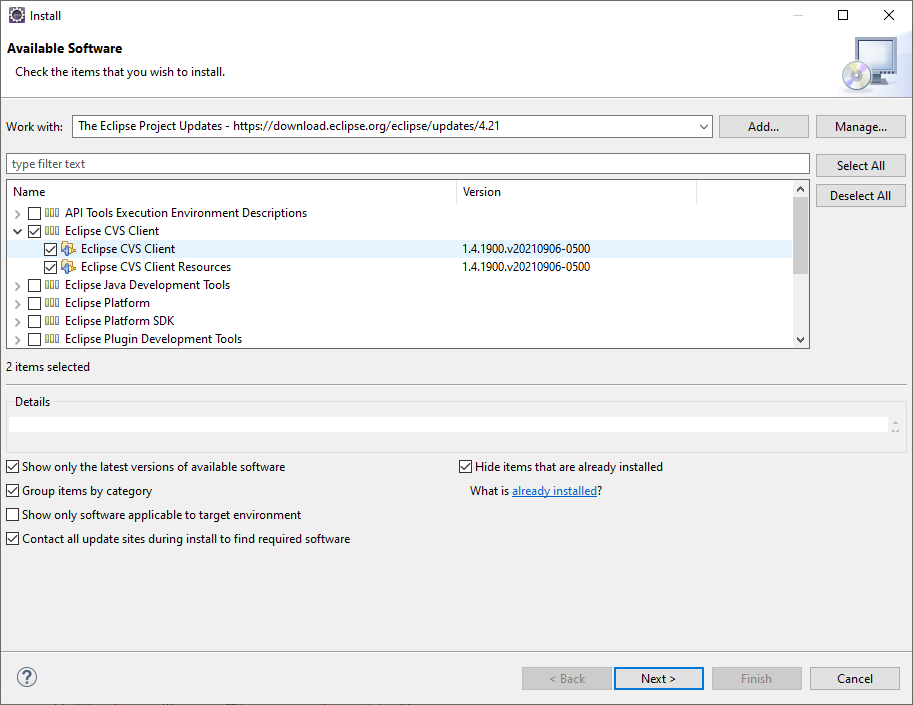Uncheck the Eclipse CVS Client category checkbox

coord(34,232)
